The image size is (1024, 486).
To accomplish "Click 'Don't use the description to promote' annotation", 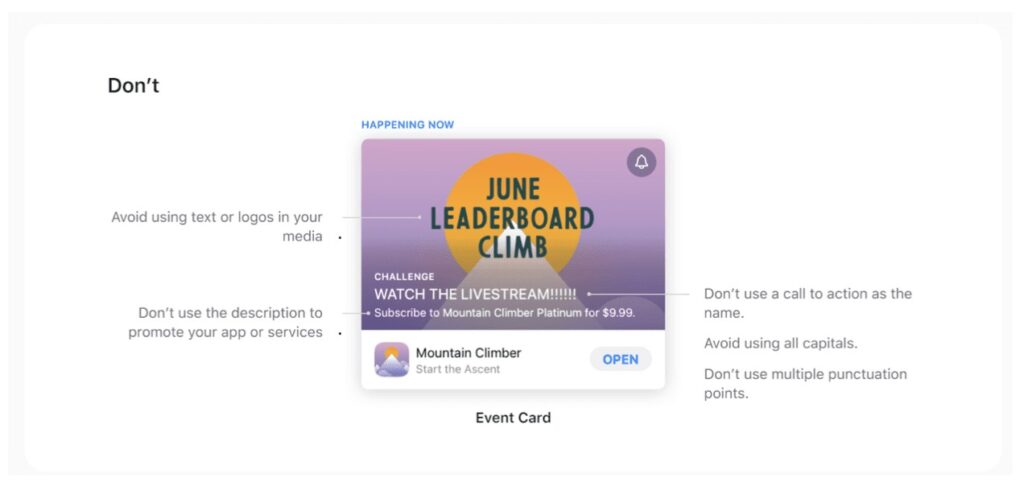I will (x=225, y=323).
